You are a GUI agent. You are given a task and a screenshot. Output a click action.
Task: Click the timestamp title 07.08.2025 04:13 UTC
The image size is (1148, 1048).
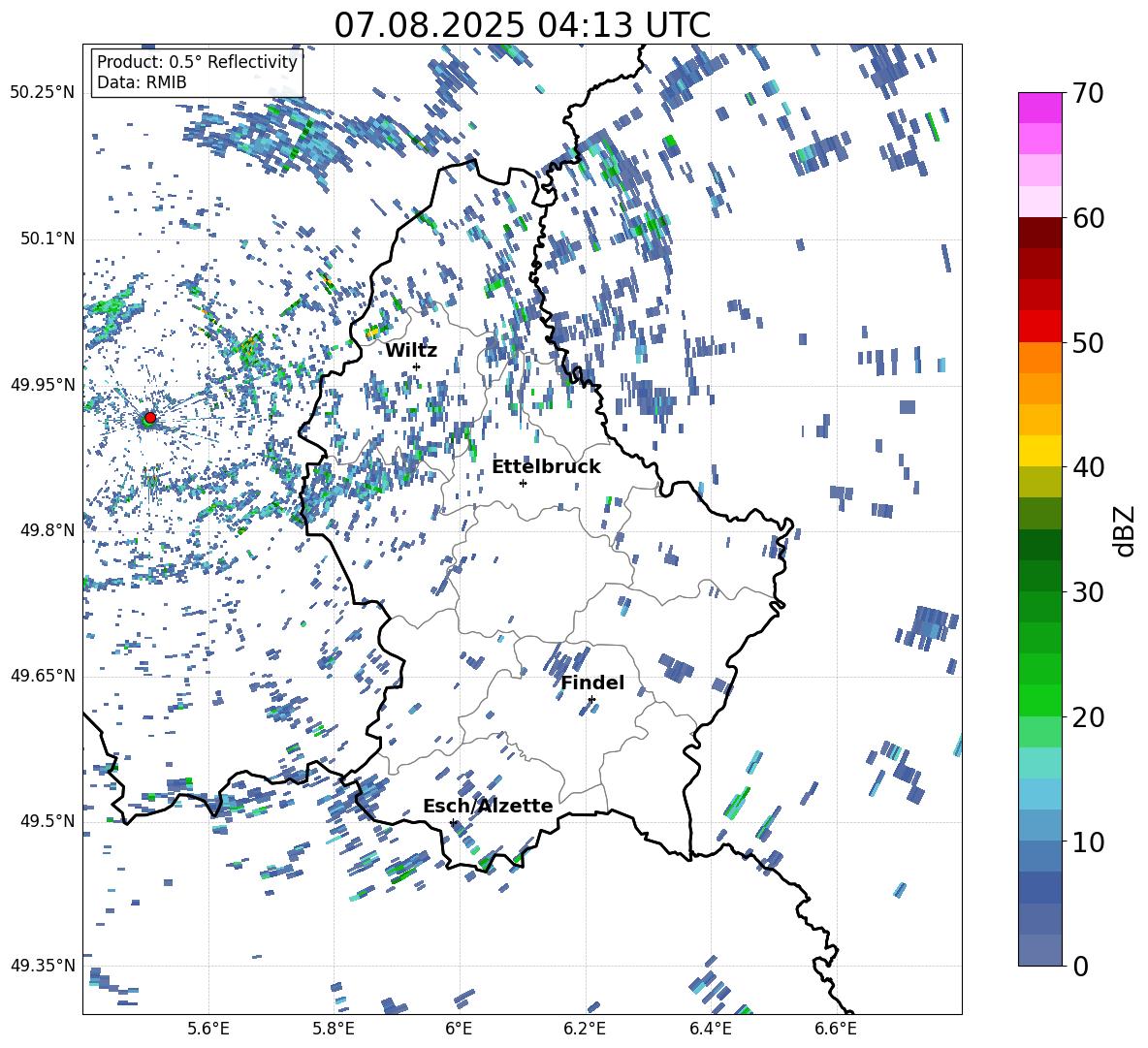click(522, 25)
